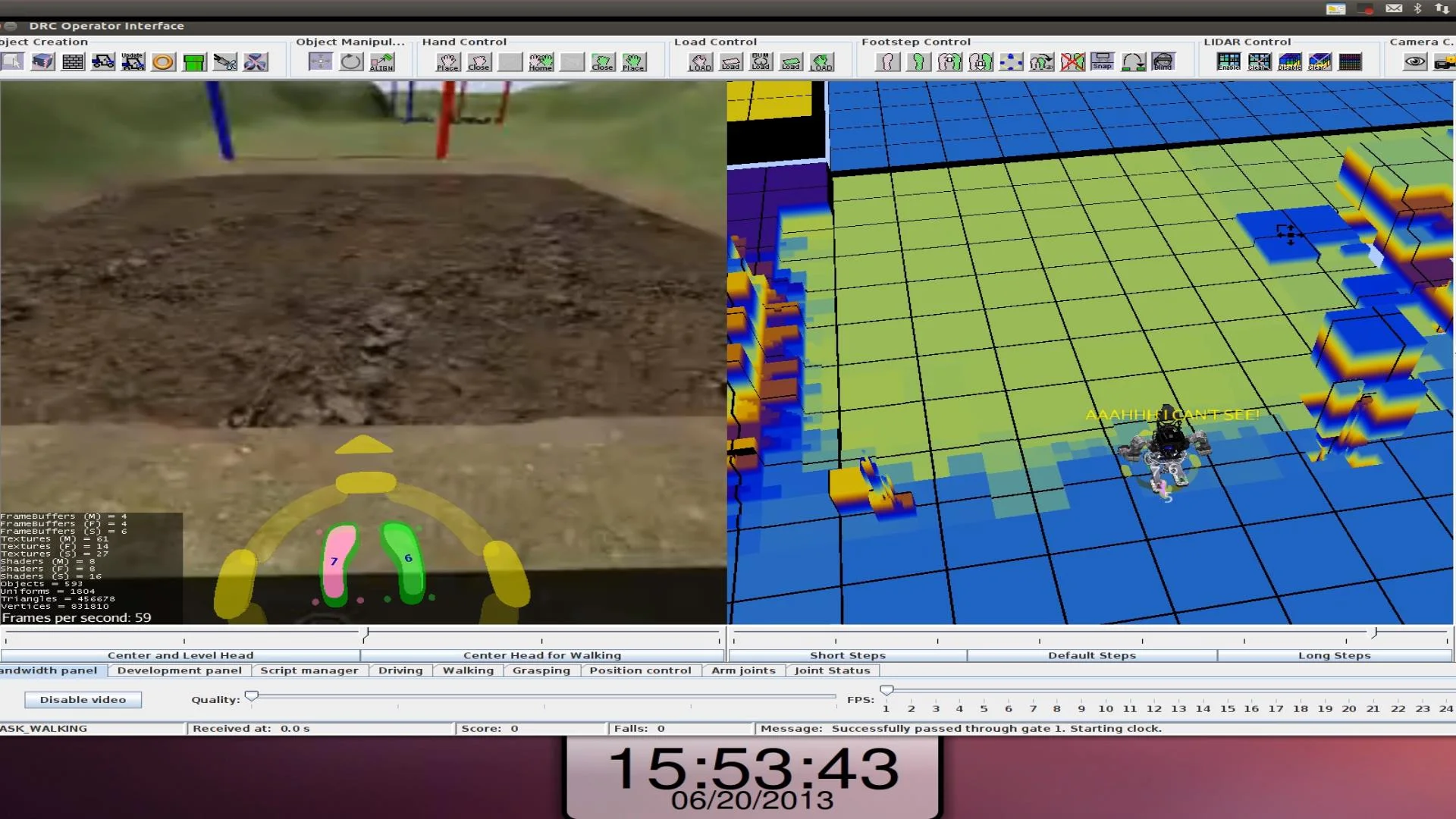Click the gray uppercase LOAD hand icon

(700, 61)
